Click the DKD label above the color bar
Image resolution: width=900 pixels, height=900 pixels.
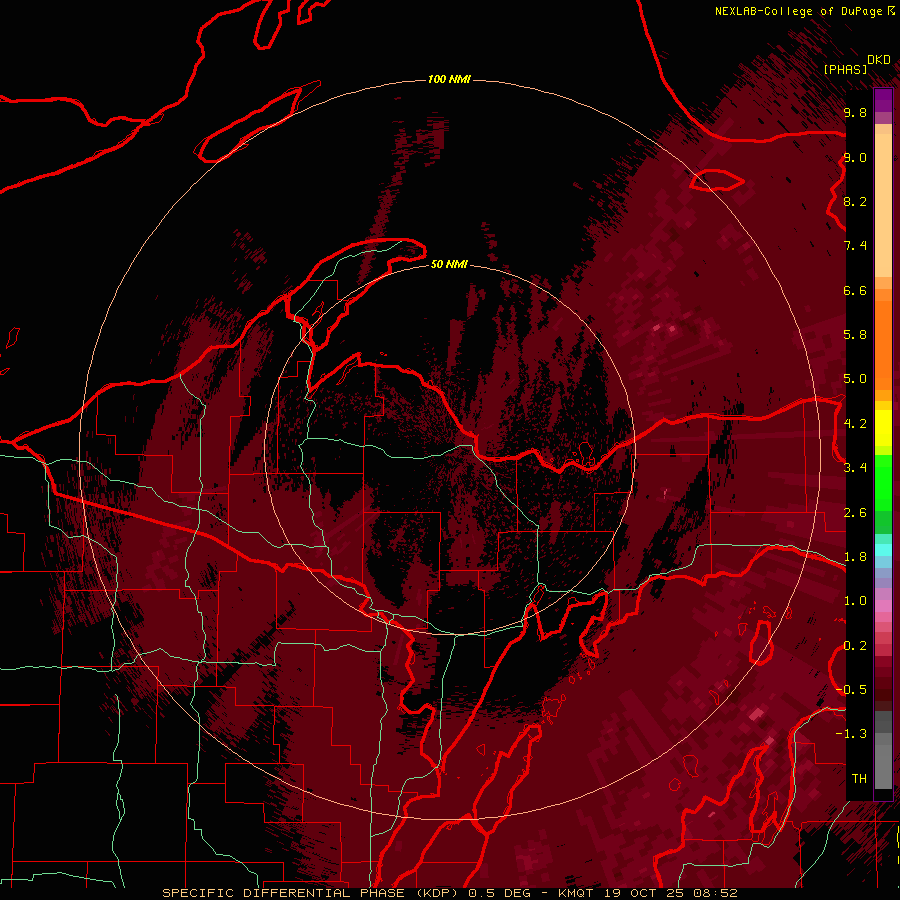(878, 60)
